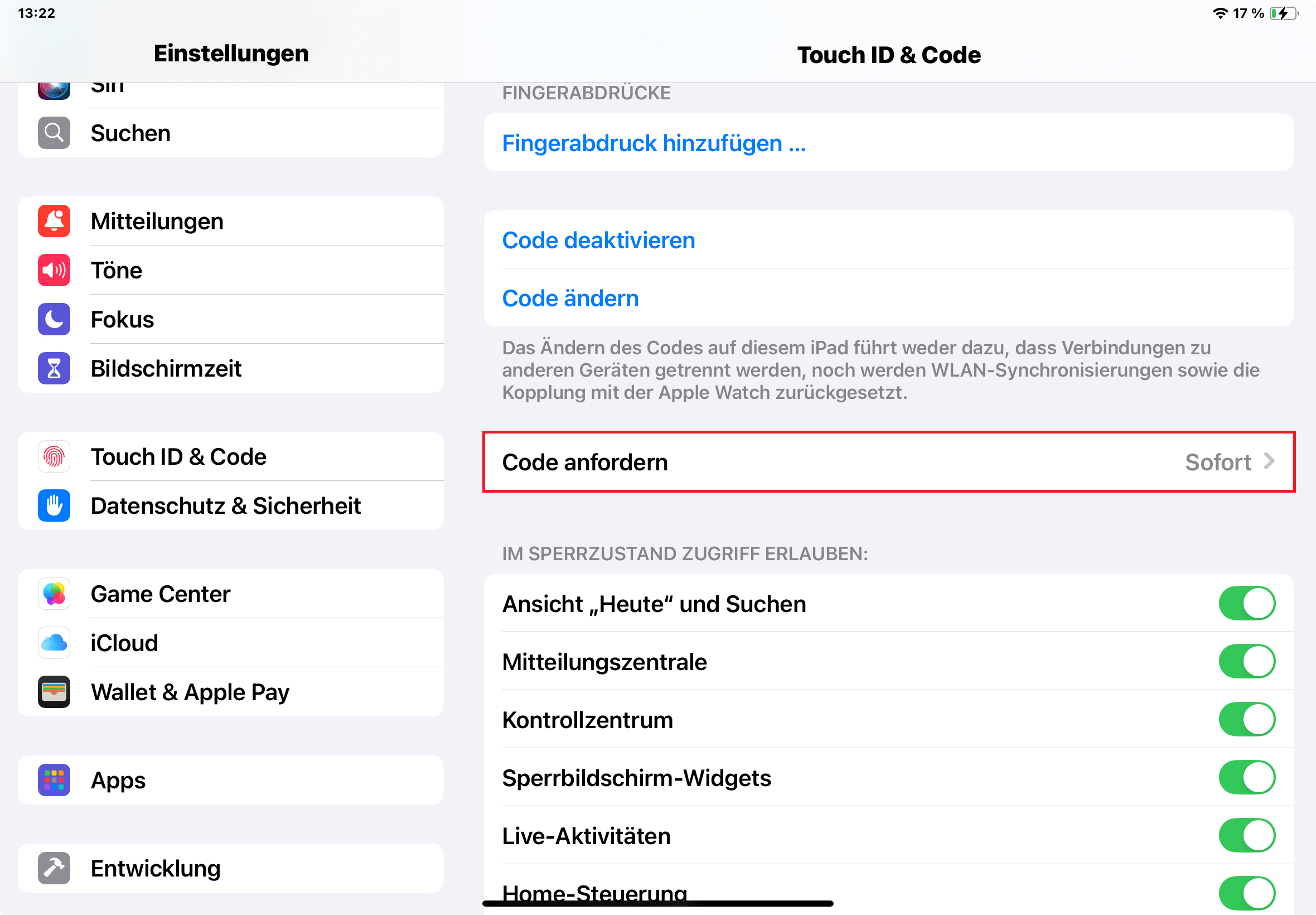Image resolution: width=1316 pixels, height=915 pixels.
Task: Select the Fokus moon icon
Action: [x=54, y=319]
